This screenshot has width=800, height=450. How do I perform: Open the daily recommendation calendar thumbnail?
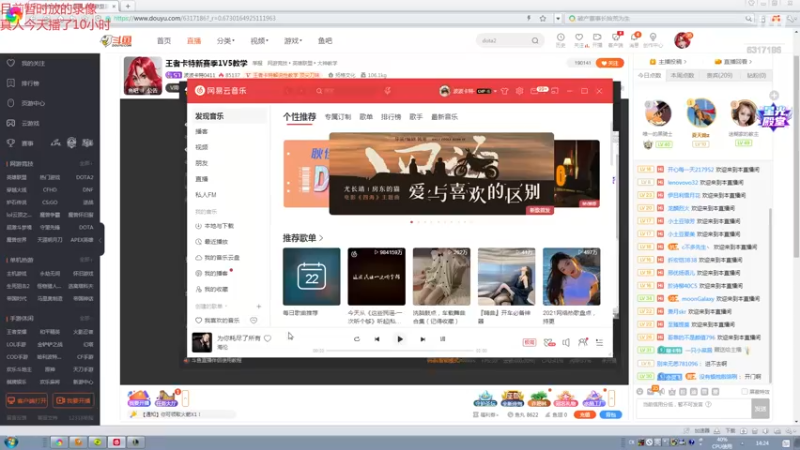pos(311,277)
